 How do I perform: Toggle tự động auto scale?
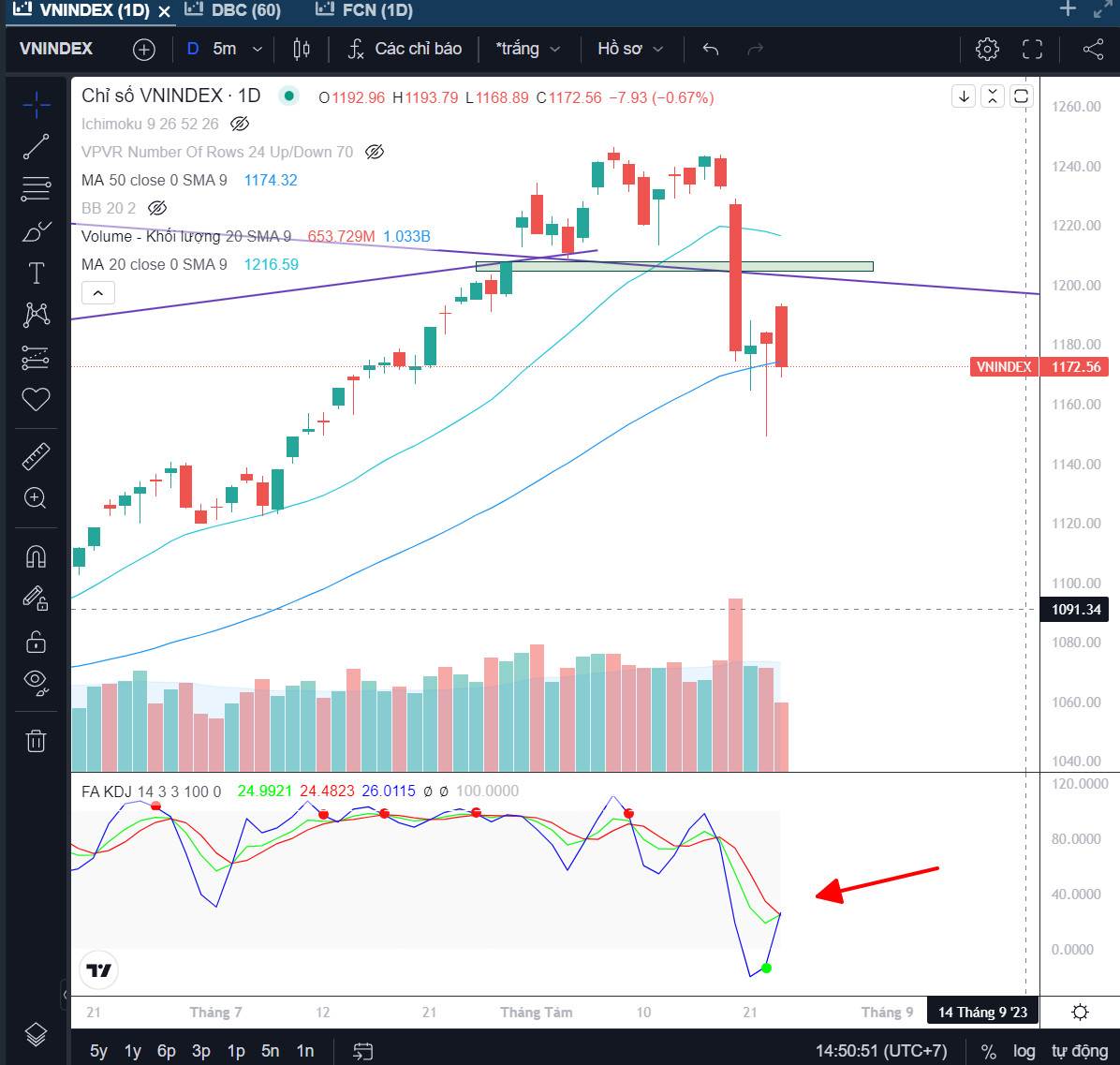[x=1080, y=1051]
